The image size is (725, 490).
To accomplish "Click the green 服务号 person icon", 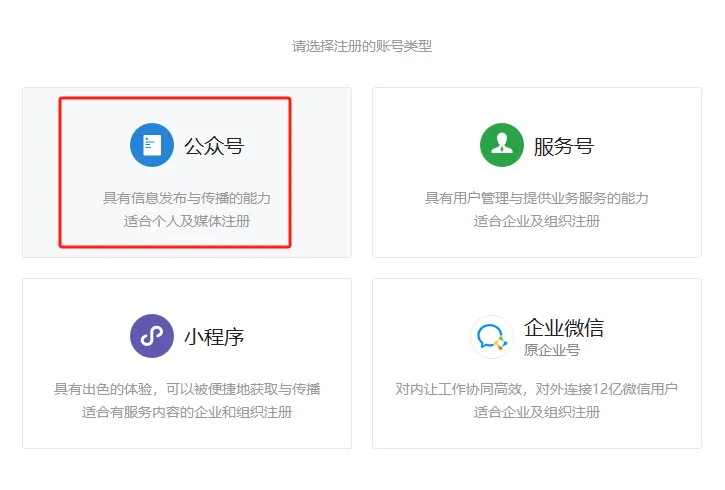I will click(x=502, y=145).
